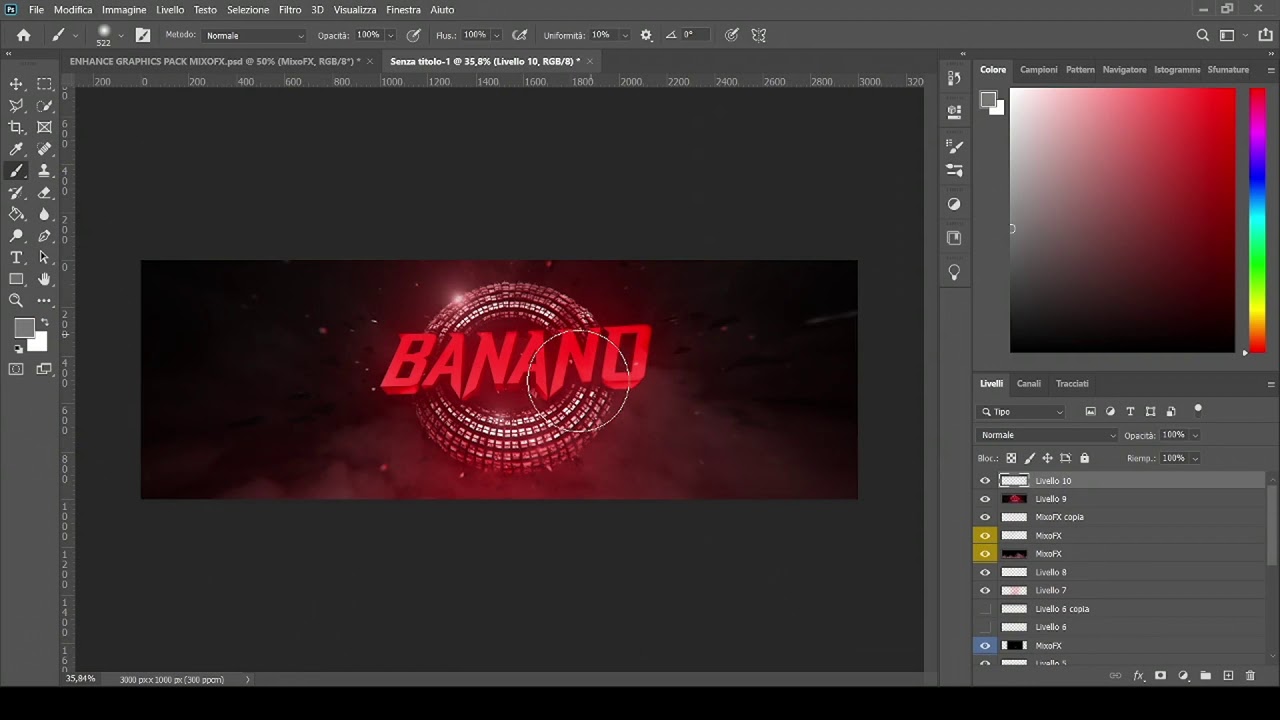Image resolution: width=1280 pixels, height=720 pixels.
Task: Select the History Brush tool
Action: [16, 192]
